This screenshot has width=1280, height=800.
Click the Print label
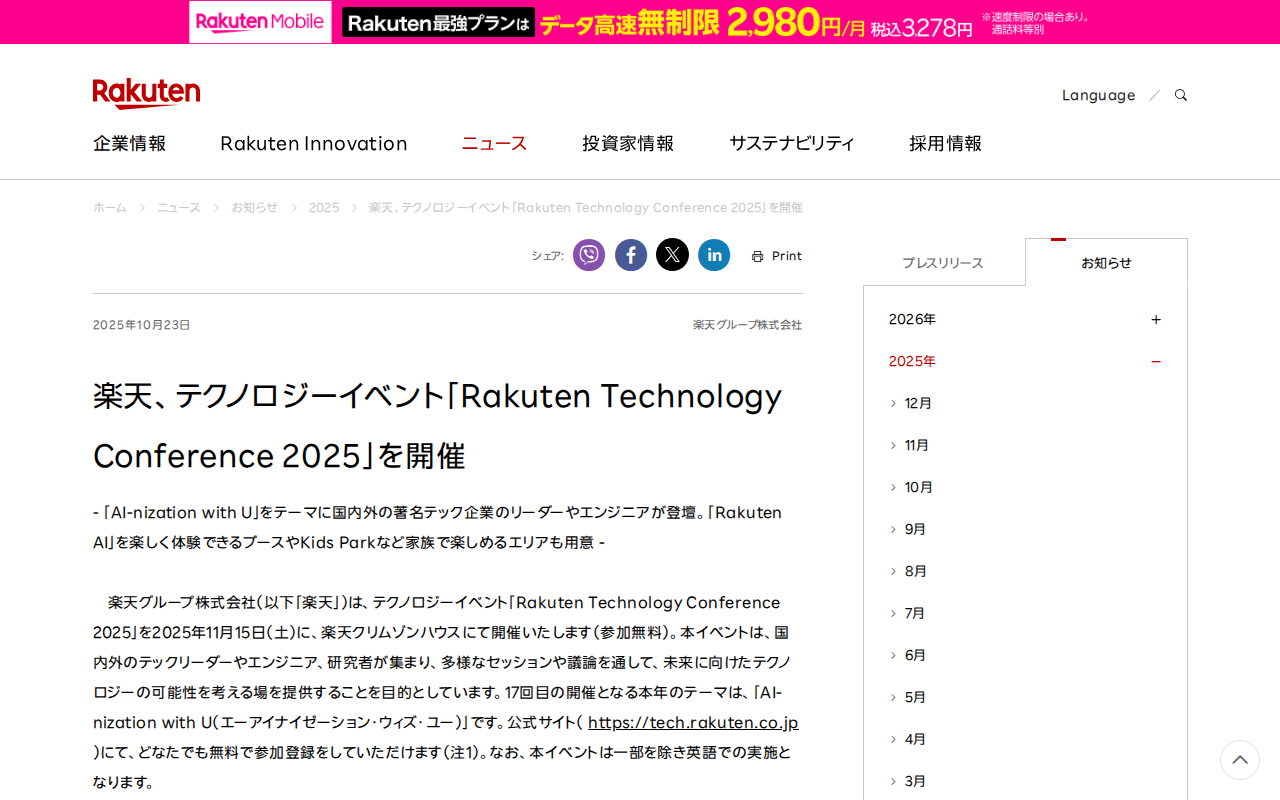787,256
